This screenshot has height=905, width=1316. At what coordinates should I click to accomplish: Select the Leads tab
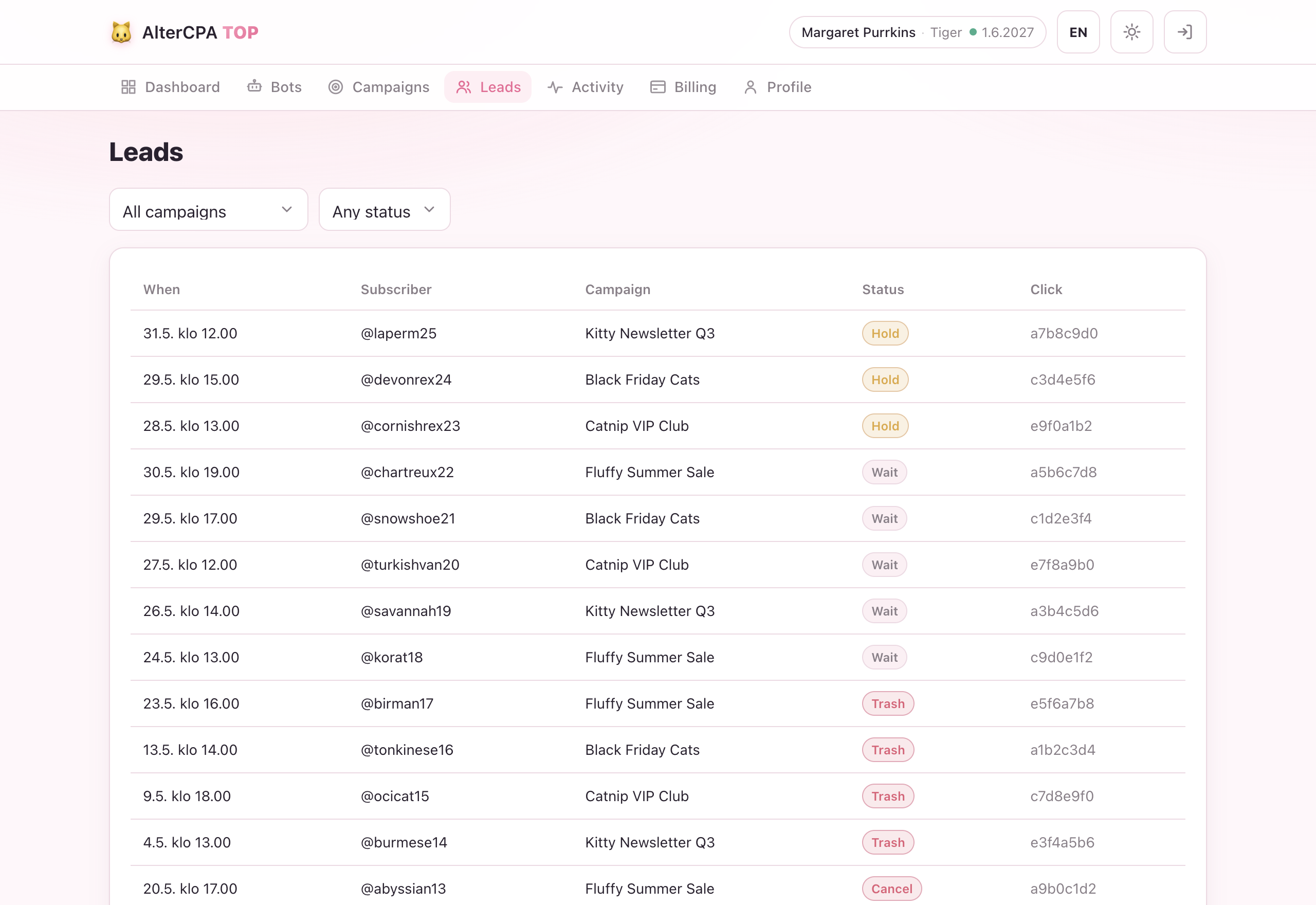[x=488, y=87]
